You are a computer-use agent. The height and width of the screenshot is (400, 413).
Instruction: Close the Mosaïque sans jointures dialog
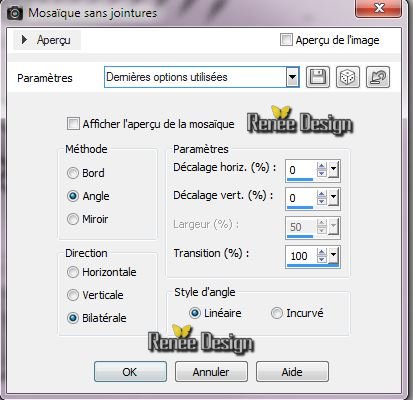click(x=378, y=9)
